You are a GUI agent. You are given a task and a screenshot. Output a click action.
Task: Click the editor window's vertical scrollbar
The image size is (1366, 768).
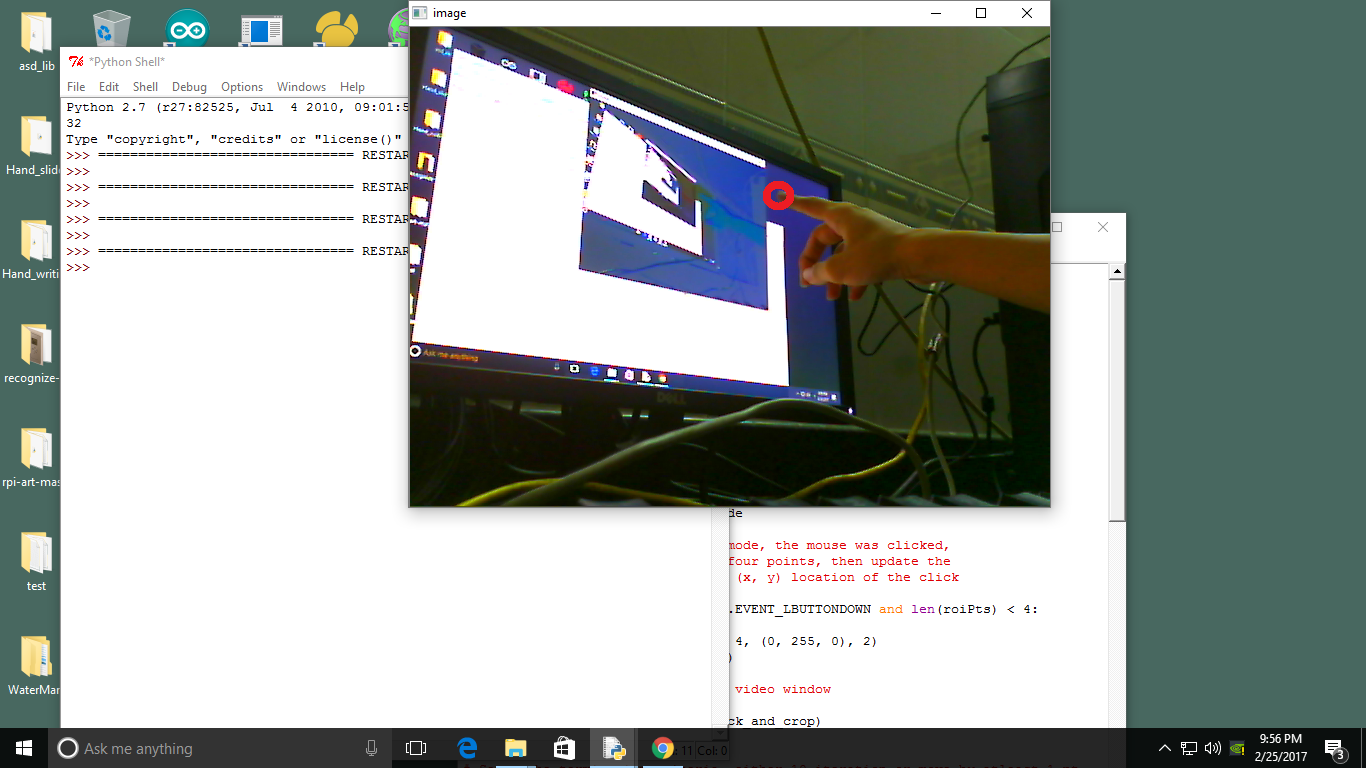[x=1117, y=400]
